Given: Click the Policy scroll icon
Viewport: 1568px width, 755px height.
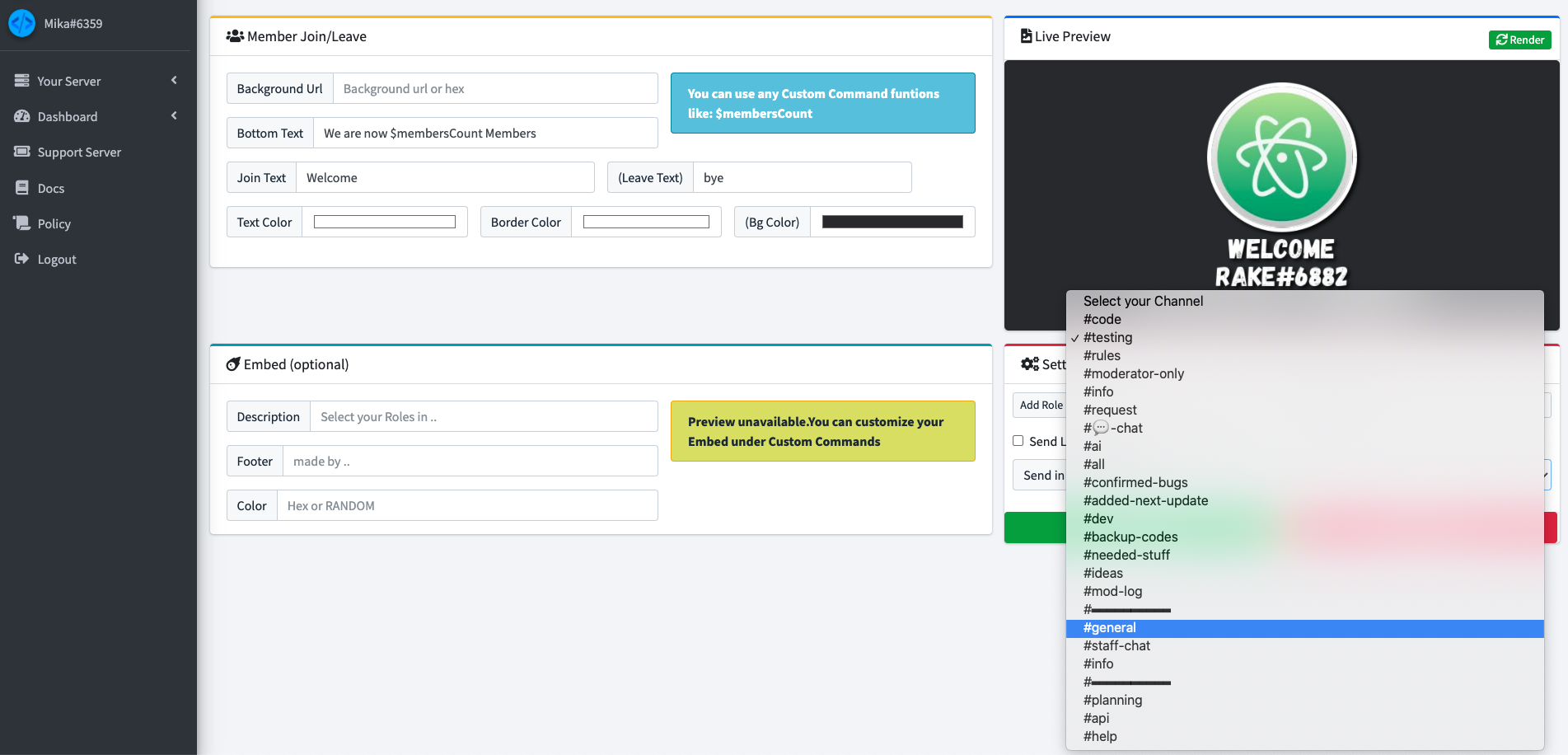Looking at the screenshot, I should click(22, 223).
